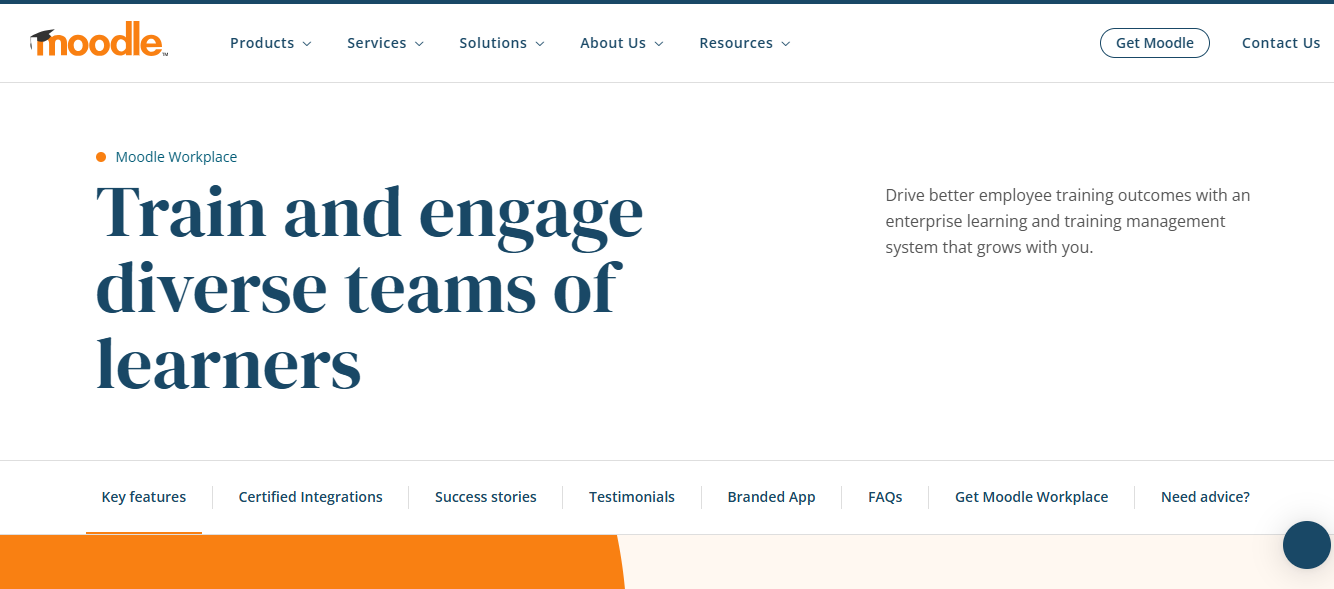This screenshot has width=1334, height=589.
Task: Open the Success stories section
Action: point(485,496)
